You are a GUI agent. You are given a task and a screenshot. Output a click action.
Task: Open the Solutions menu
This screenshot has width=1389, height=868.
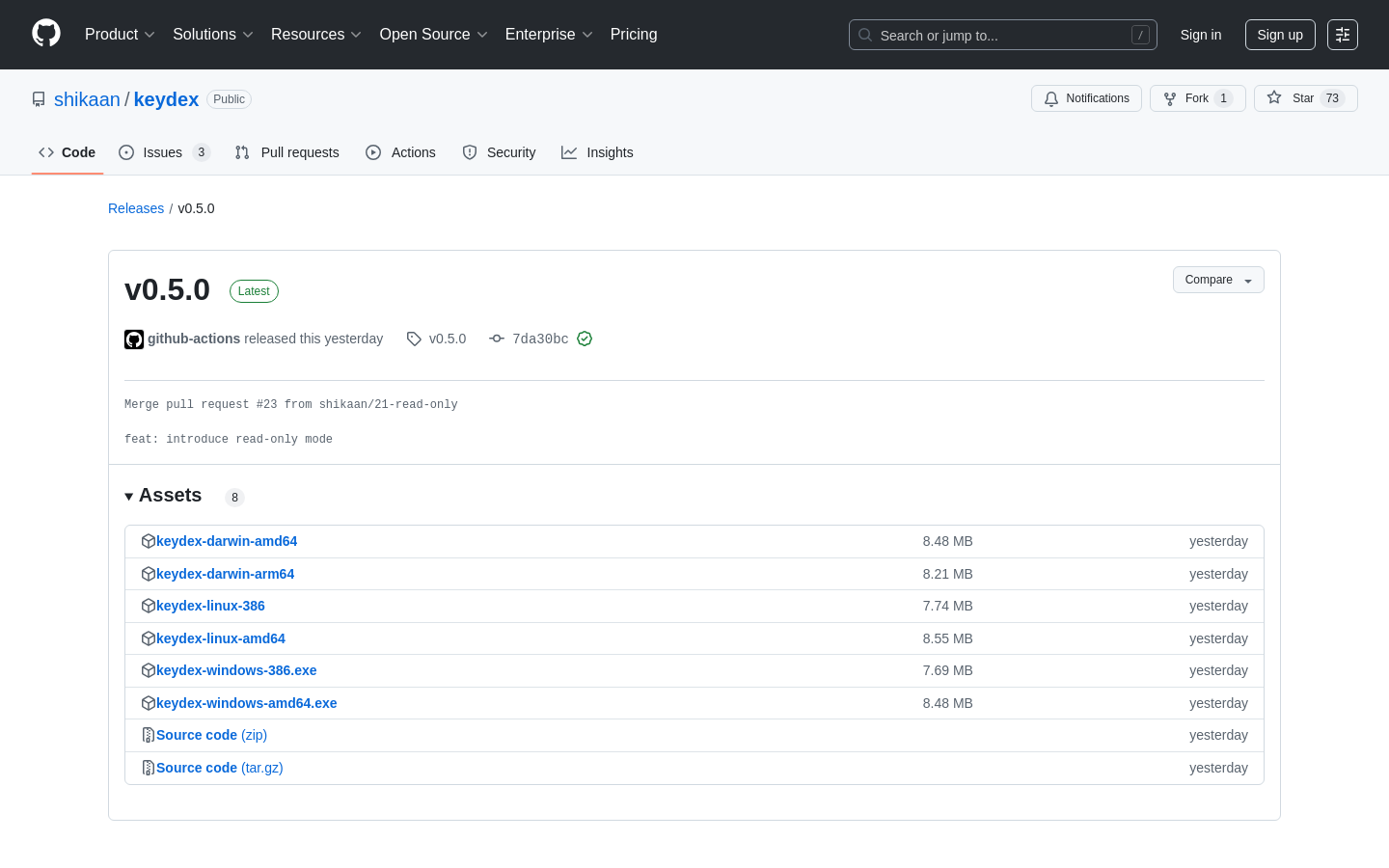click(x=213, y=35)
